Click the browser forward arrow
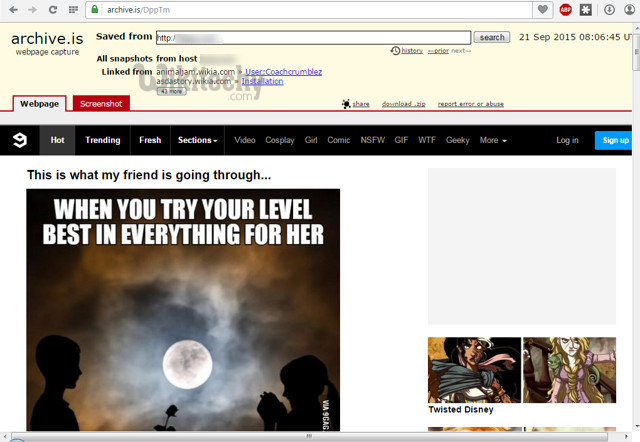The image size is (640, 442). 32,9
